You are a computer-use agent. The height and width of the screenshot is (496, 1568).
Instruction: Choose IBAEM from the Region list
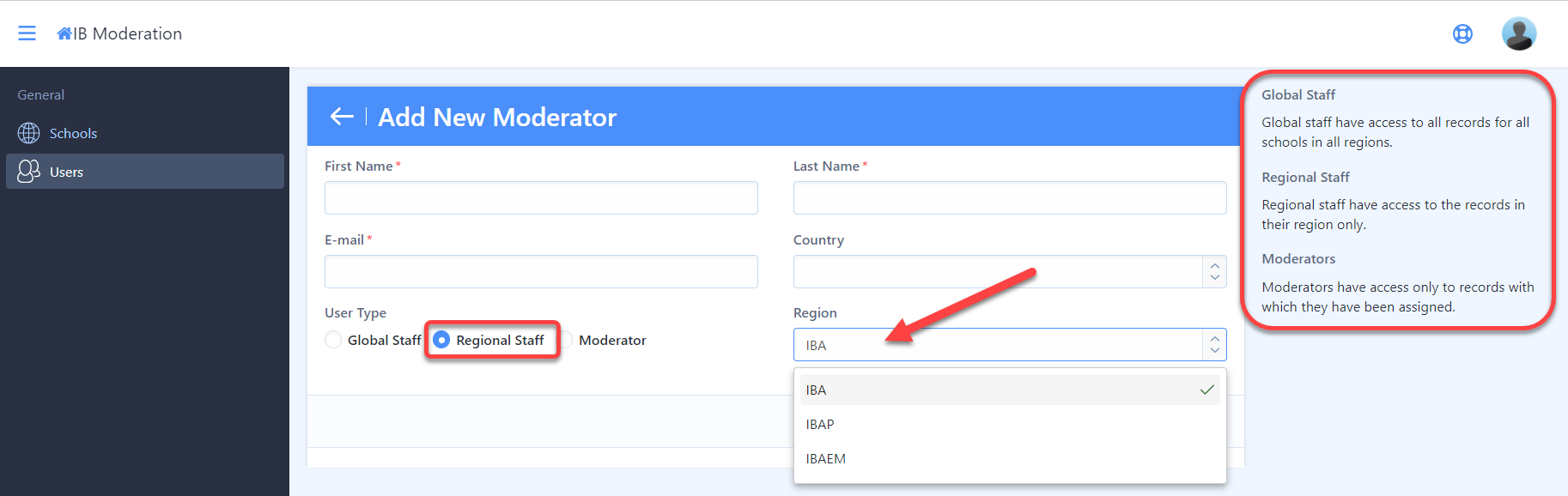click(1010, 458)
